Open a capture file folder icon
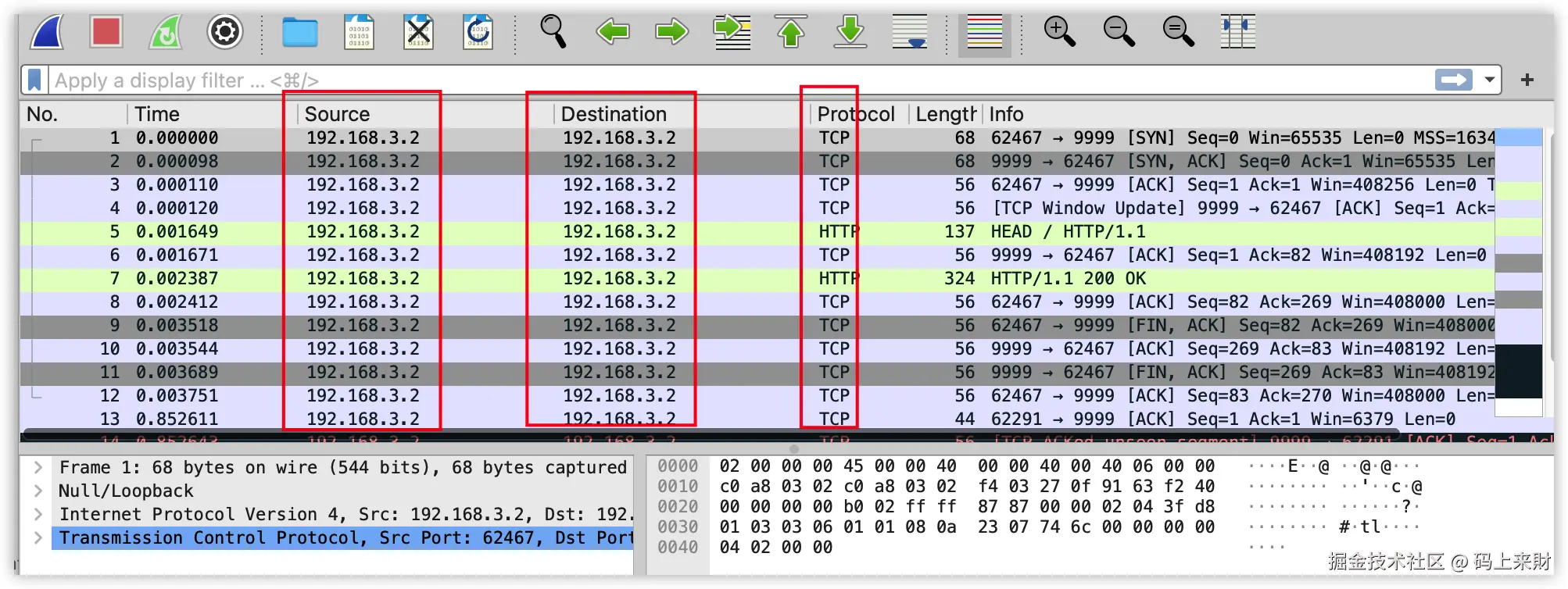This screenshot has height=589, width=1568. click(x=299, y=33)
